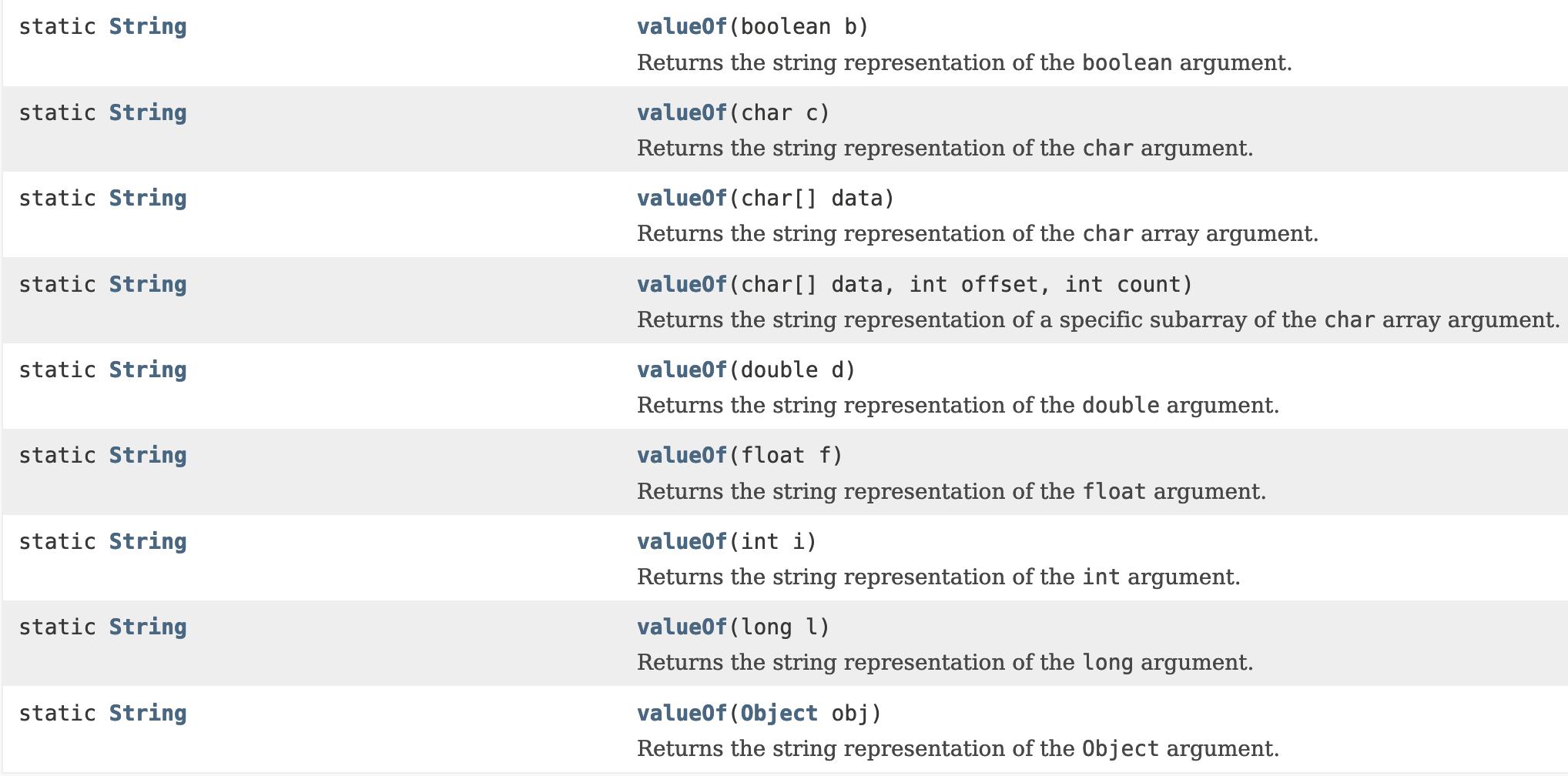Open the valueOf(boolean b) method link

[x=682, y=27]
